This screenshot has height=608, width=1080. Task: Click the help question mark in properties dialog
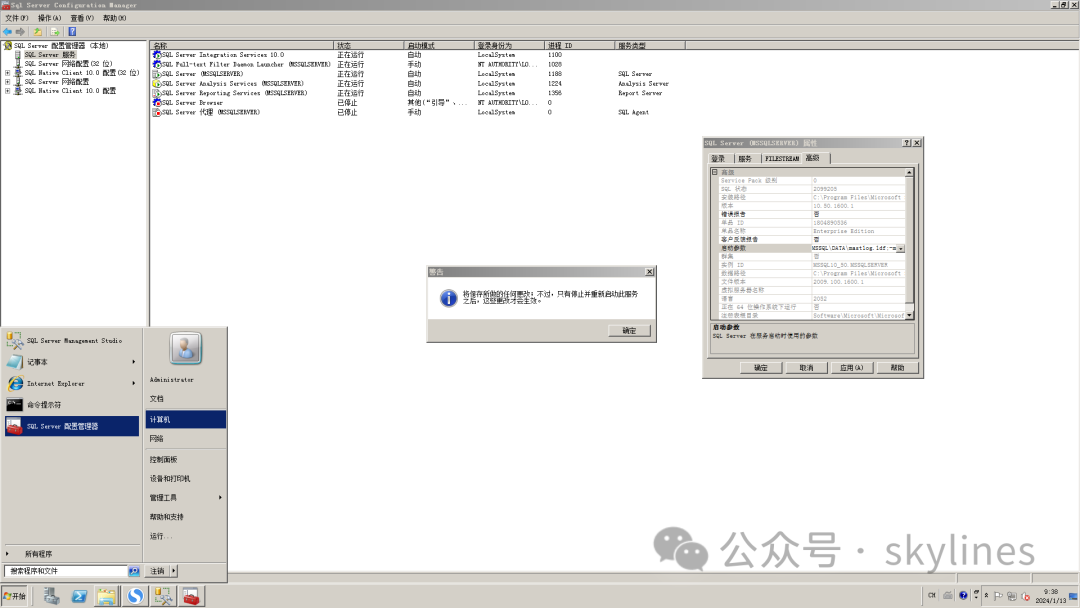(906, 143)
